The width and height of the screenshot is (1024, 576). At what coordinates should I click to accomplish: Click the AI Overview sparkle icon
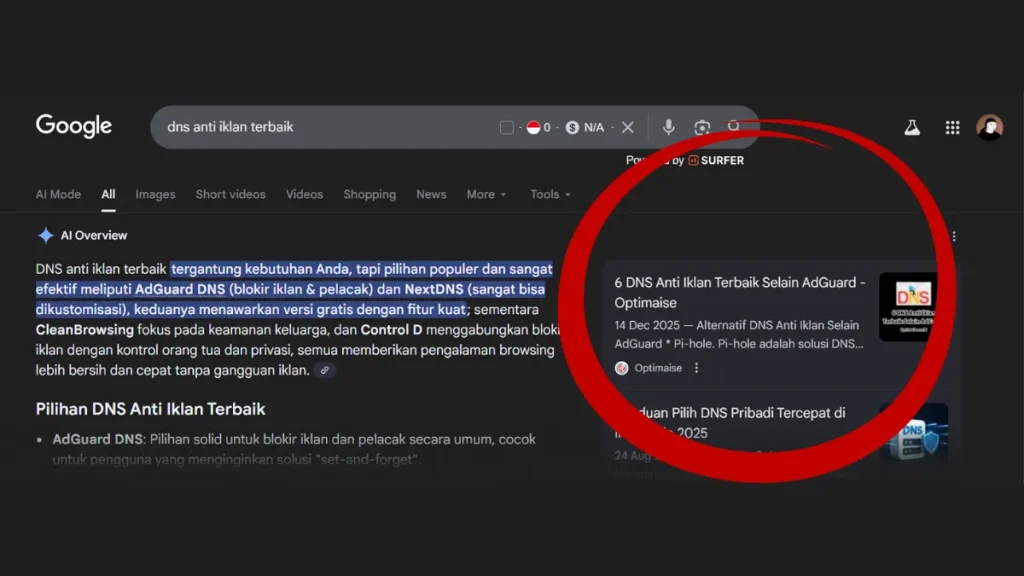[x=46, y=234]
